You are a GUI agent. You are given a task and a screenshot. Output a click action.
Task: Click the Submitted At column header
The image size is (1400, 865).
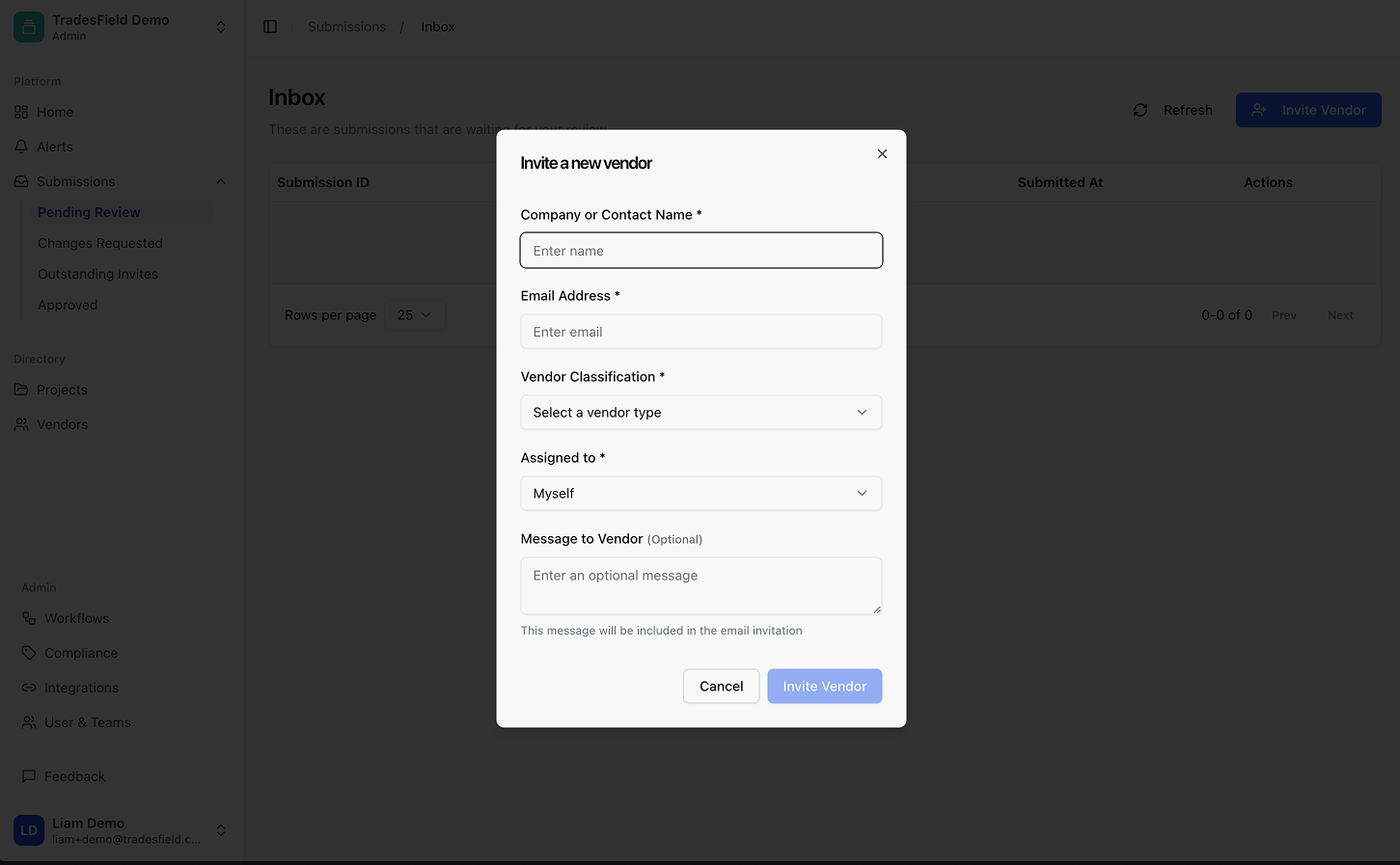click(1060, 182)
